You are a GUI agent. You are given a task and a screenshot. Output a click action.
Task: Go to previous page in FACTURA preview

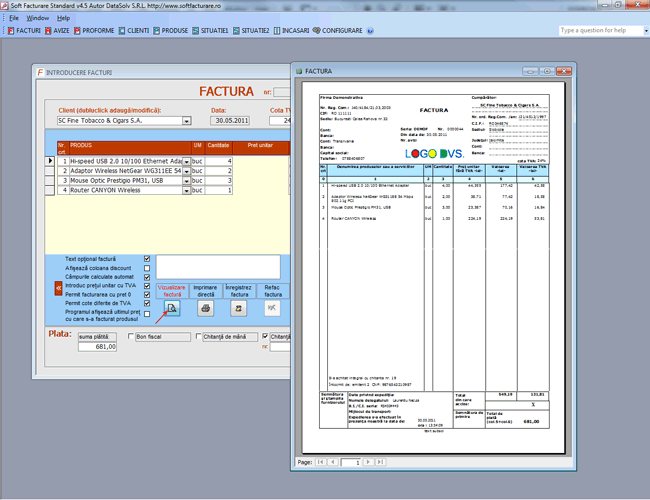pyautogui.click(x=333, y=462)
